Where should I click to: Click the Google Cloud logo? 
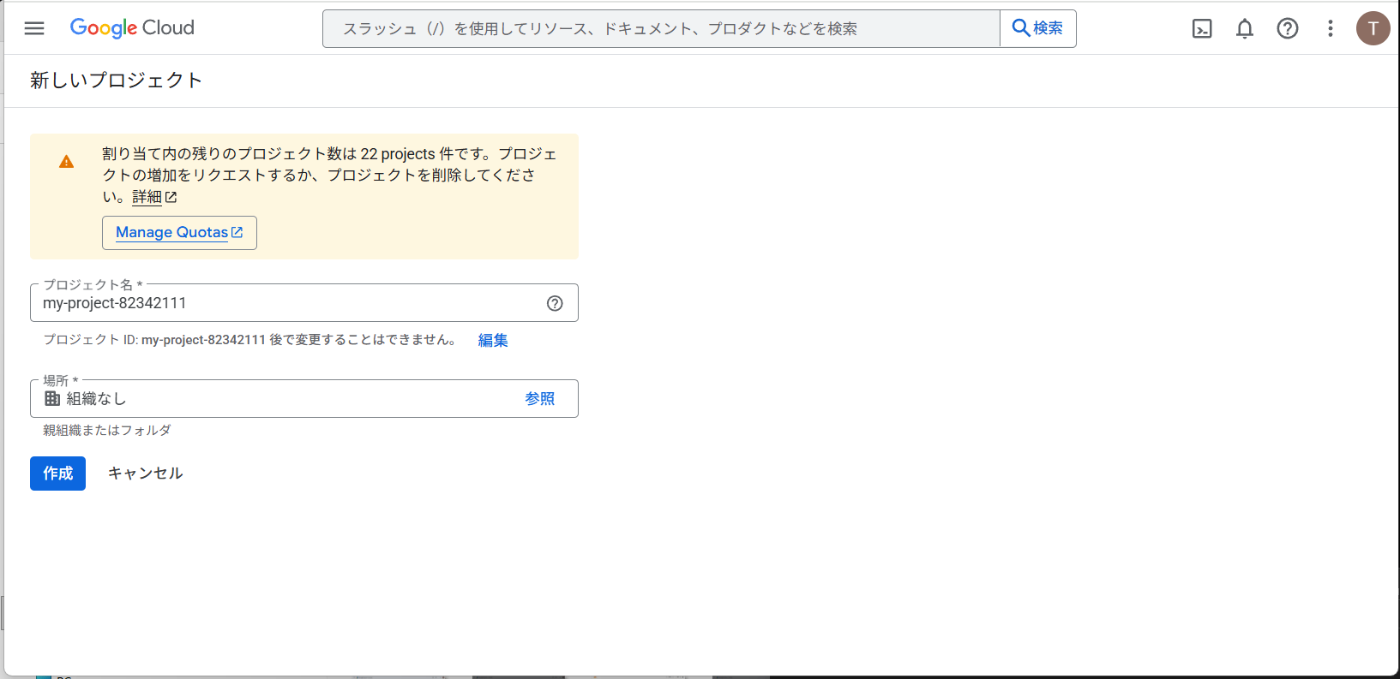(x=131, y=28)
